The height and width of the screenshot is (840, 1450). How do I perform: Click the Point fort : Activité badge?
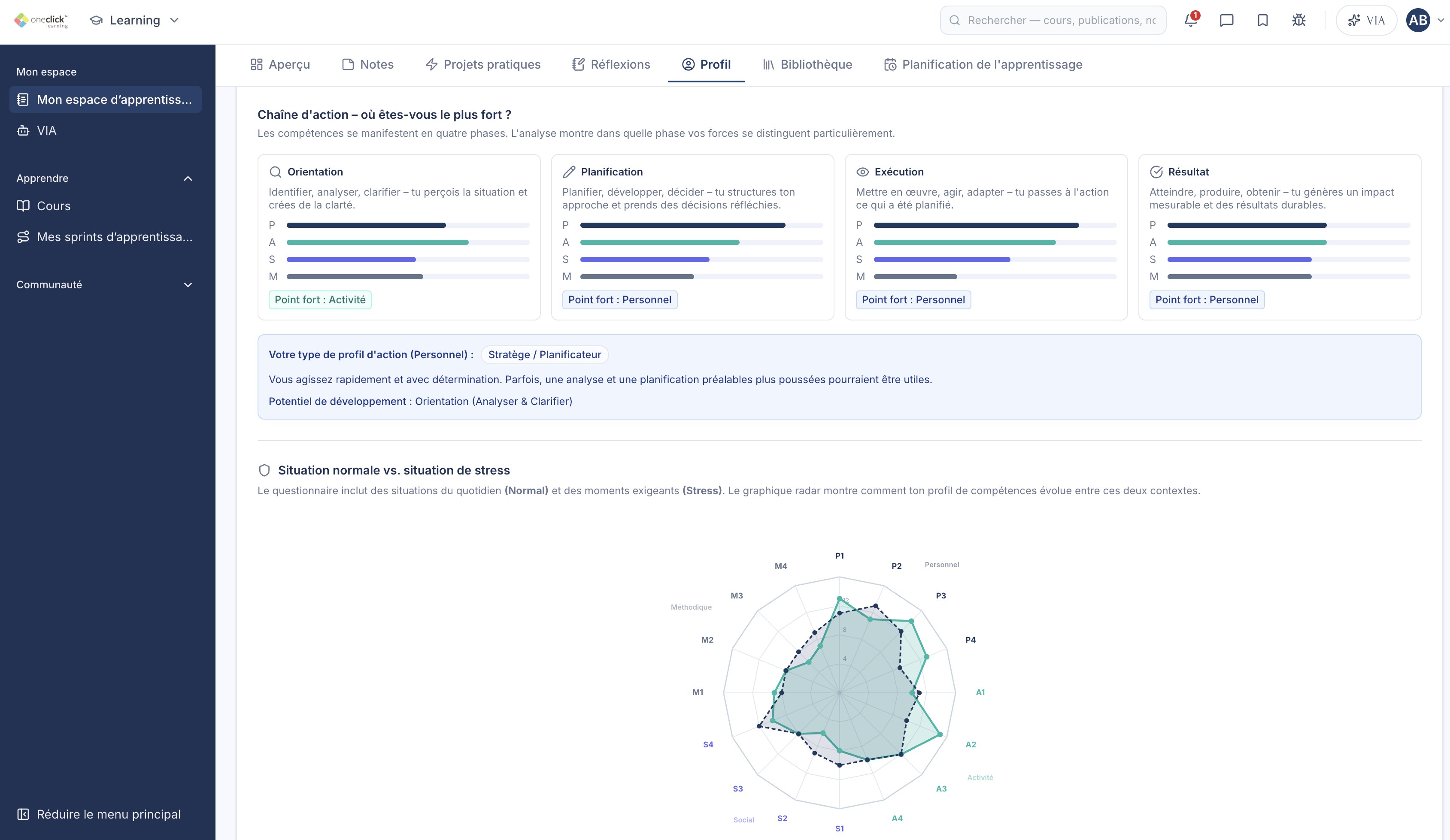(x=320, y=299)
